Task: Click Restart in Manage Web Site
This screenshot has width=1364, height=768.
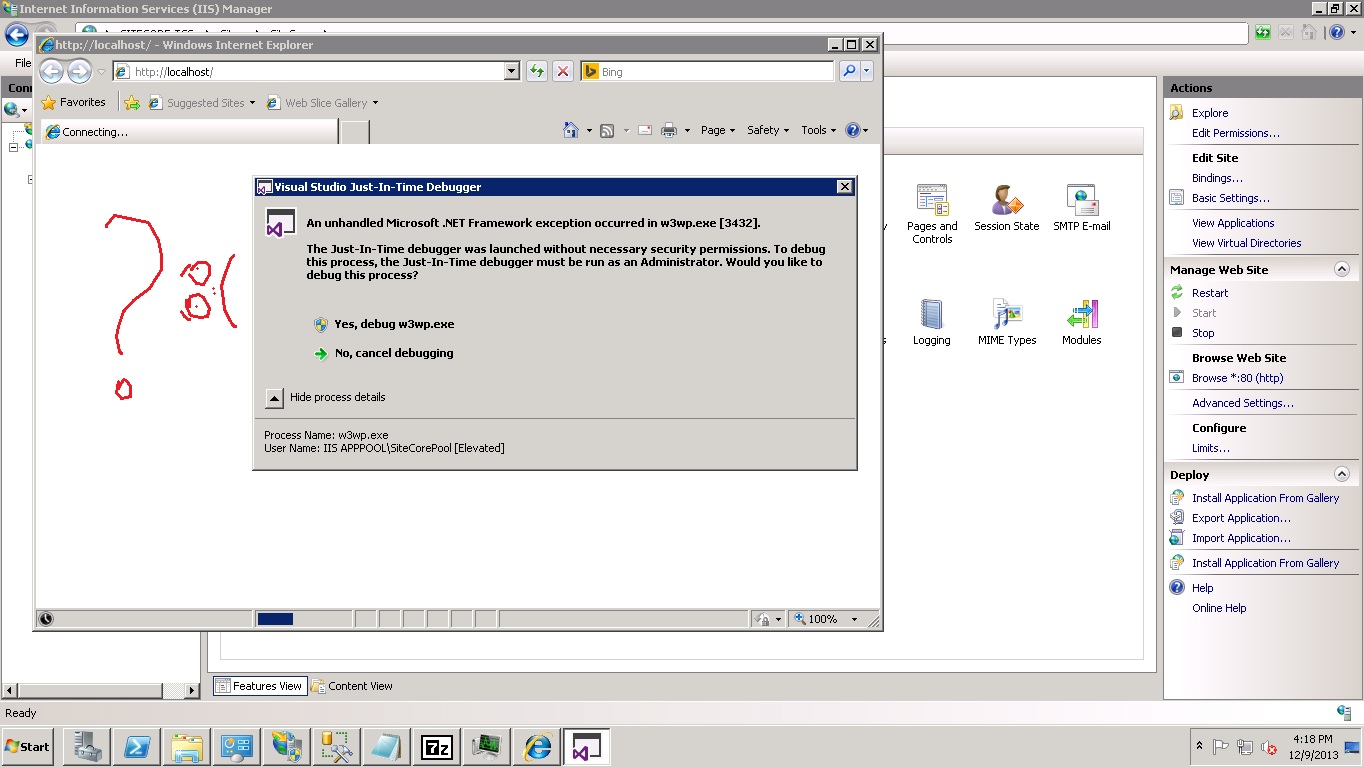Action: tap(1210, 293)
